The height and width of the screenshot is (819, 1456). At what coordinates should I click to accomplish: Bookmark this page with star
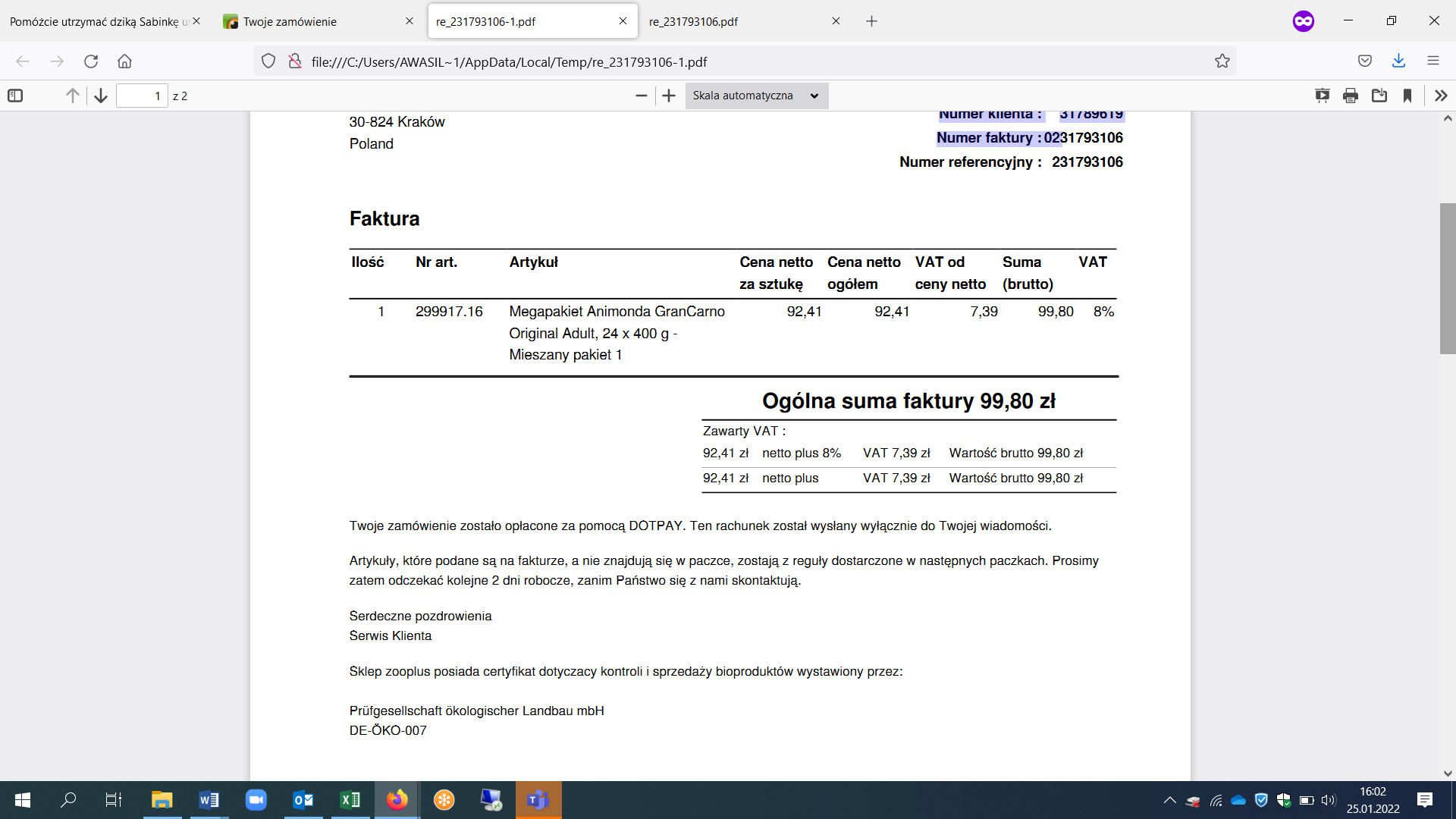click(1222, 61)
